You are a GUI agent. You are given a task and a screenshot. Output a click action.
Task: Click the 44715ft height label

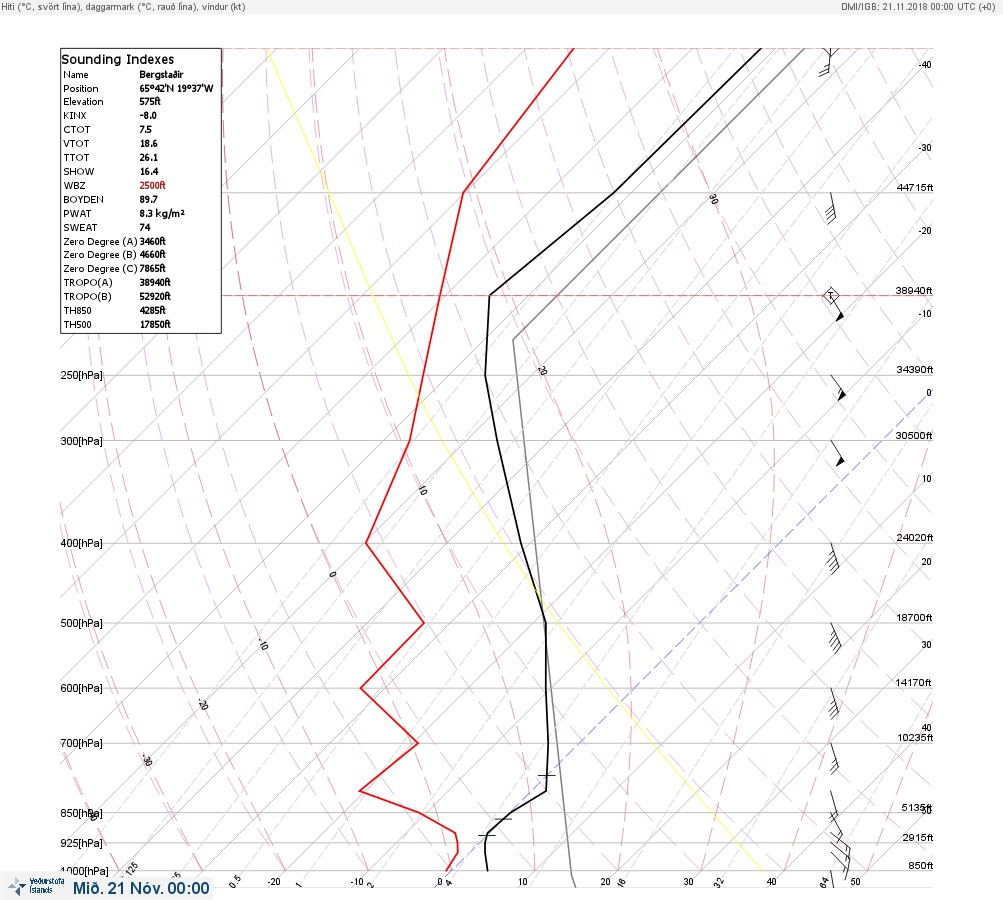pos(915,187)
